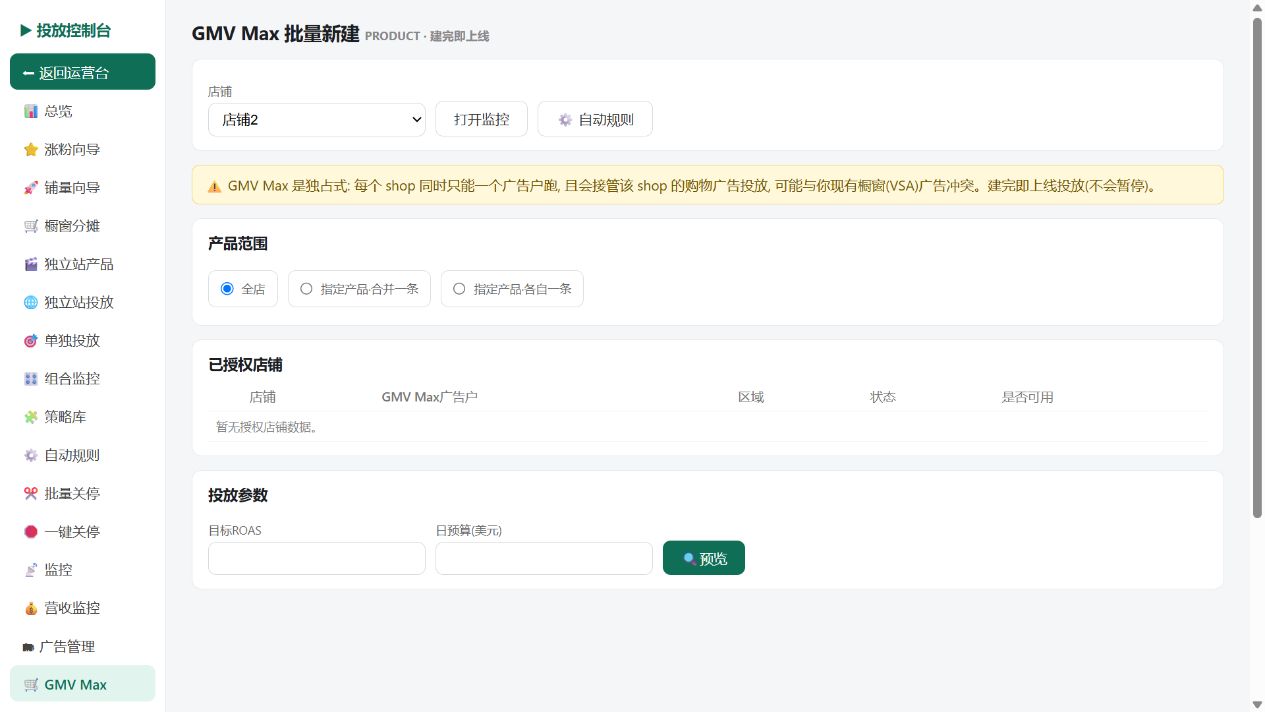Viewport: 1265px width, 712px height.
Task: Click the clapperboard icon beside 独立站产品
Action: point(30,264)
